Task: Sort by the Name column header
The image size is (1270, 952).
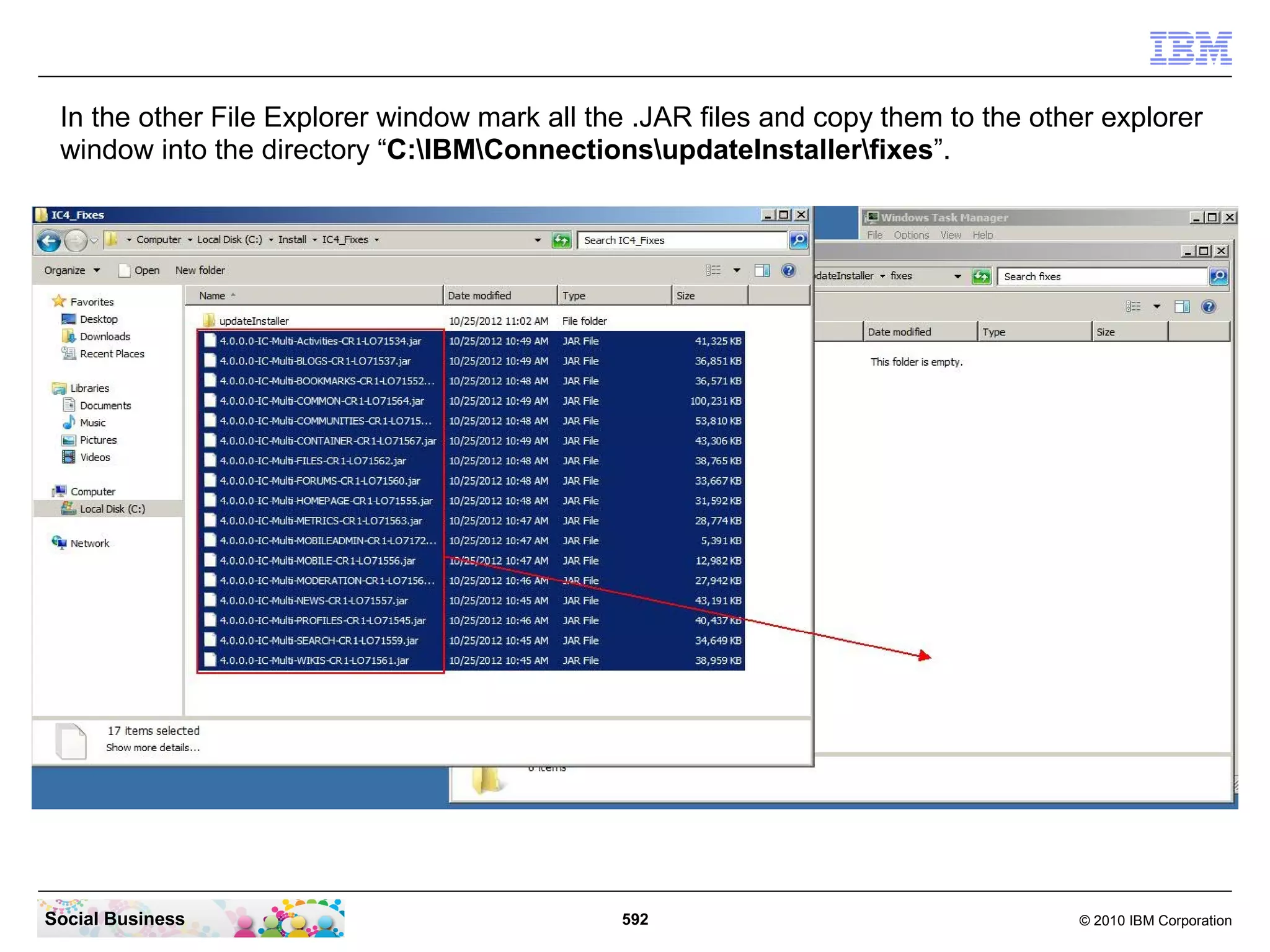Action: [x=314, y=296]
